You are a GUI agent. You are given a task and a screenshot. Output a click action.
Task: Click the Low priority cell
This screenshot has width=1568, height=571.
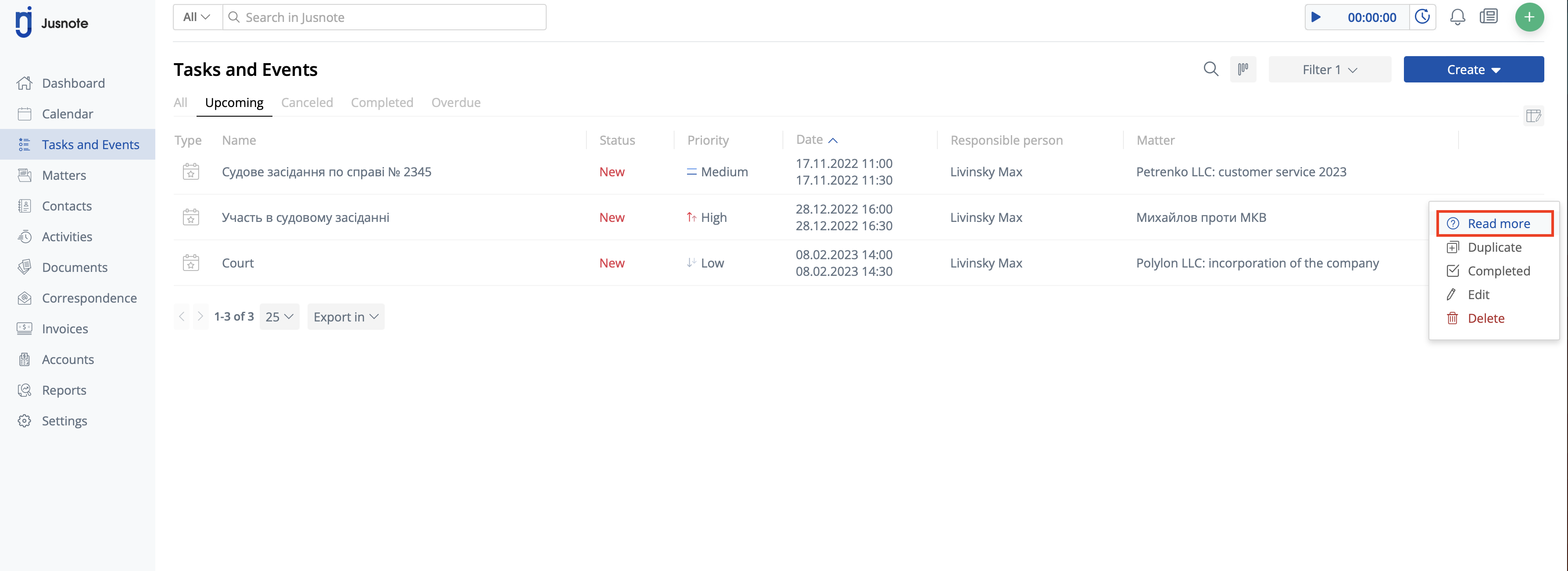tap(705, 263)
